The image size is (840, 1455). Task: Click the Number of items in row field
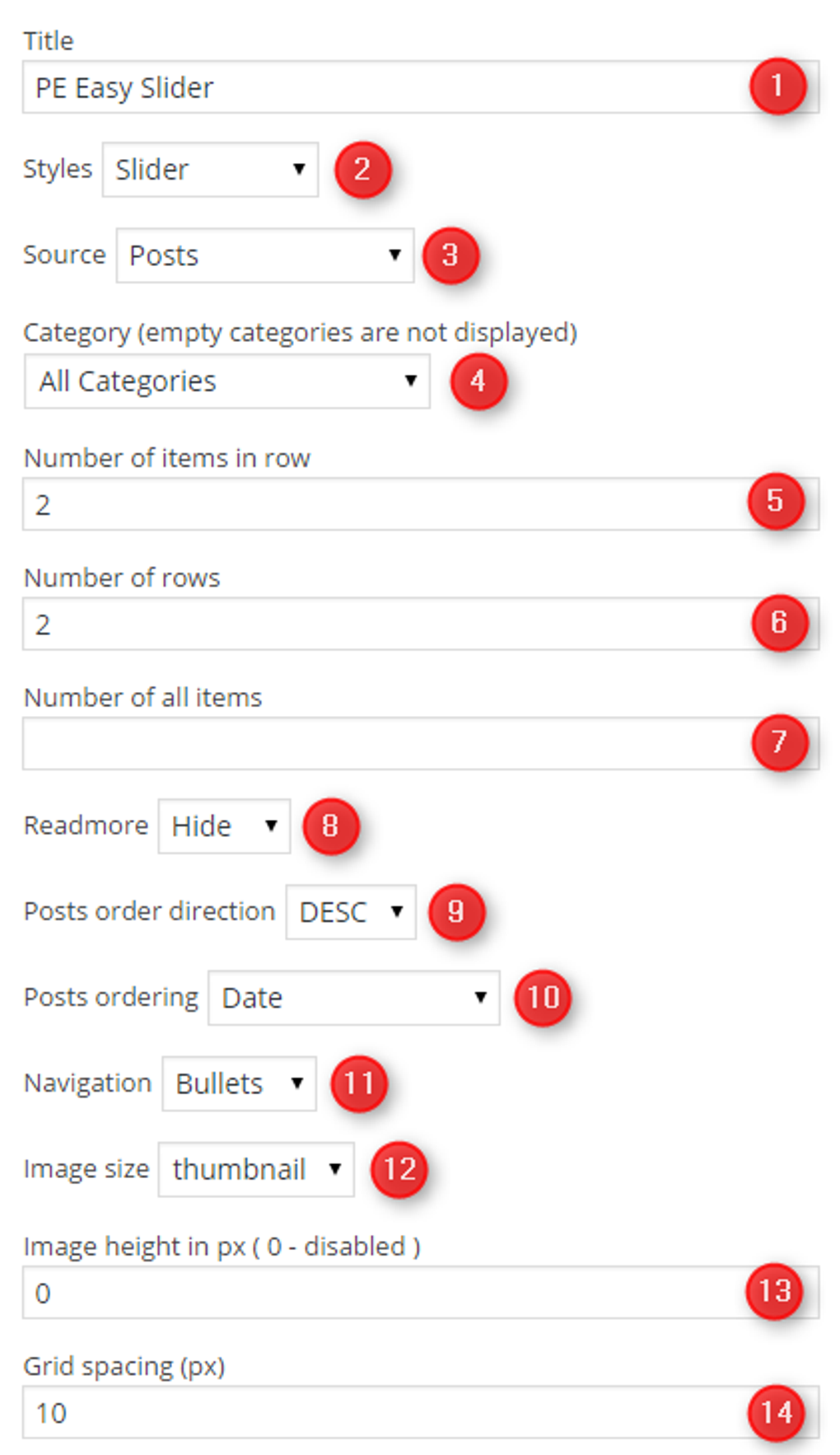pos(329,503)
